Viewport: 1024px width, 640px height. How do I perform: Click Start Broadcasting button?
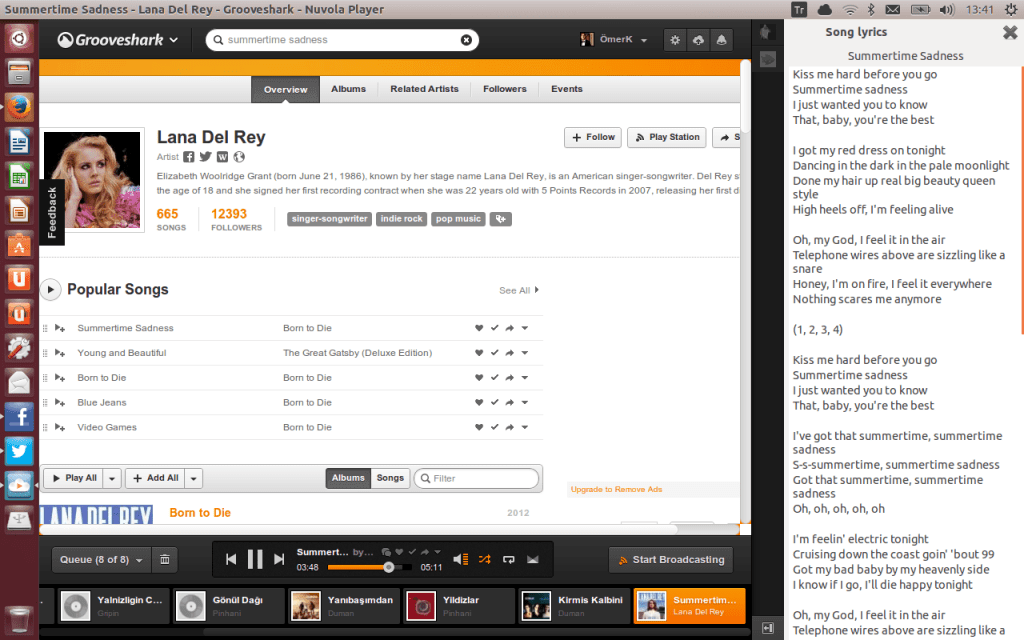pos(671,560)
